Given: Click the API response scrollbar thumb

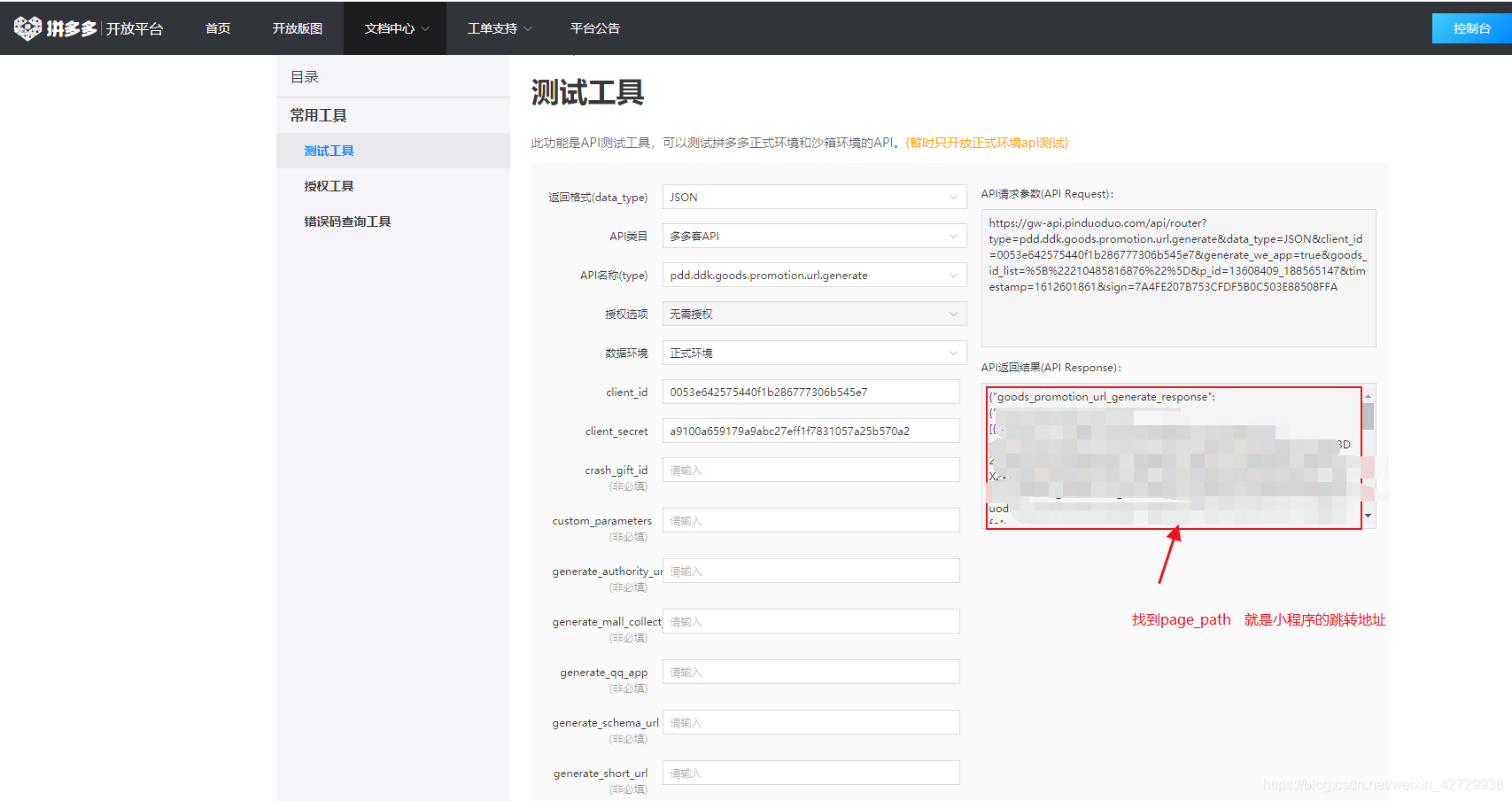Looking at the screenshot, I should click(1368, 416).
